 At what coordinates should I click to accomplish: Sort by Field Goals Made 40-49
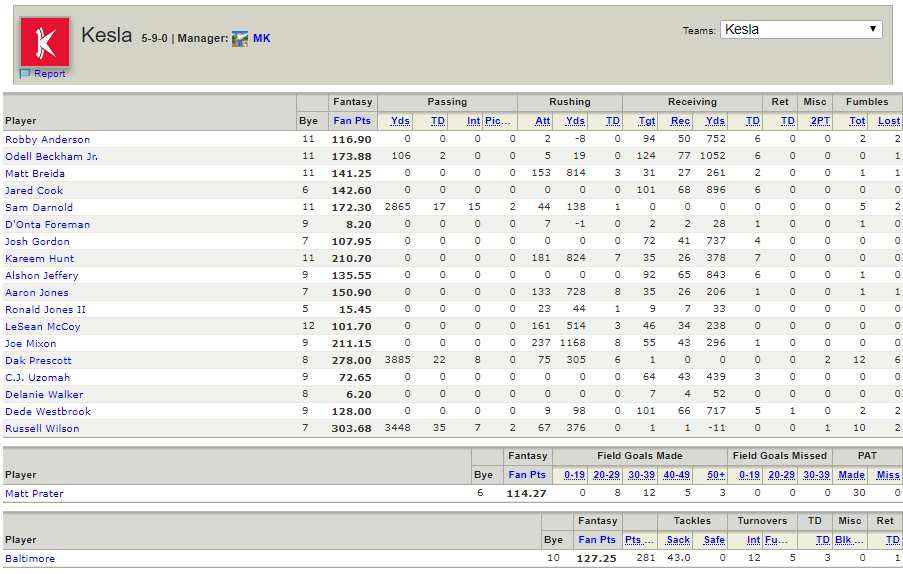click(677, 474)
